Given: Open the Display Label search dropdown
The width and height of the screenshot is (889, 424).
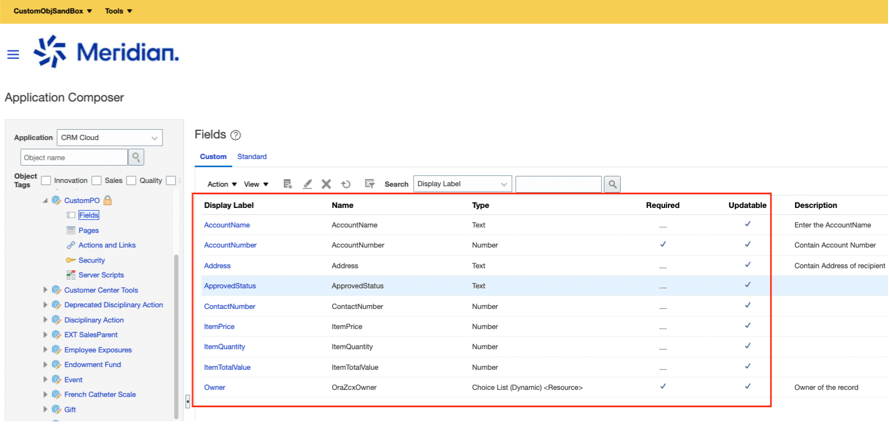Looking at the screenshot, I should [462, 184].
